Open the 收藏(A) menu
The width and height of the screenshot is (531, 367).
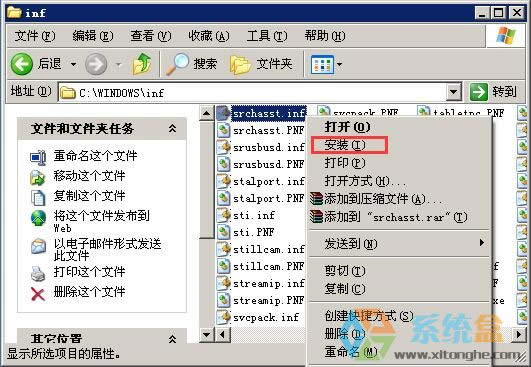[x=209, y=36]
